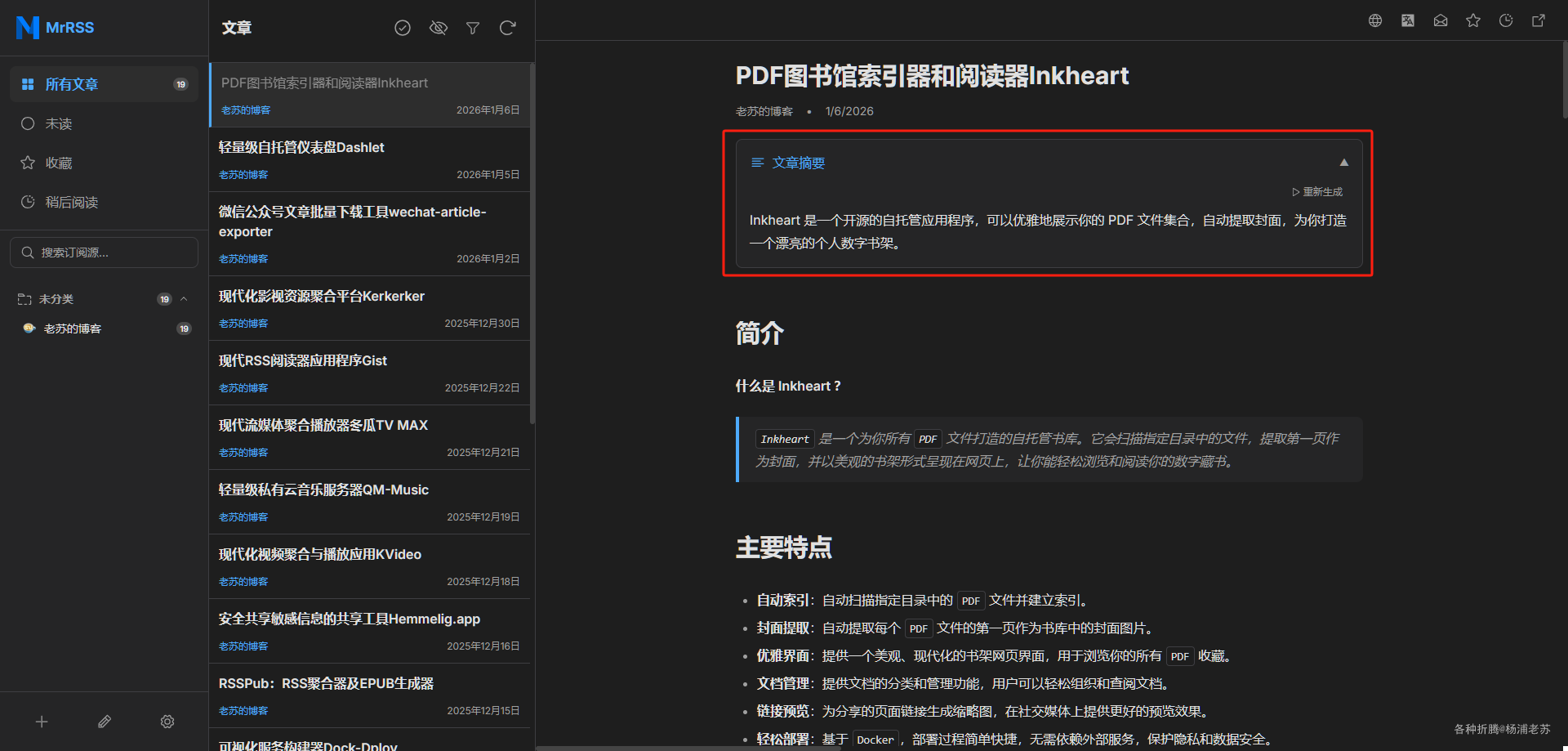Click 重新生成 to regenerate summary

point(1317,192)
